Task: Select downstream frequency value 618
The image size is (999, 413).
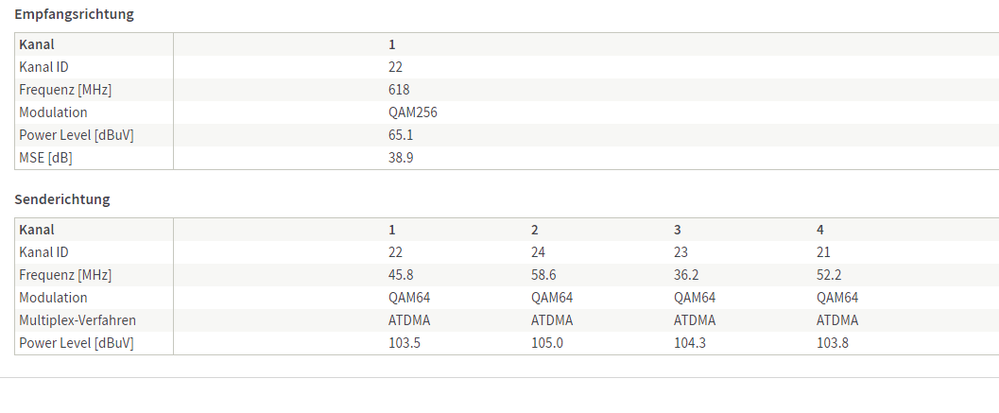Action: pos(399,90)
